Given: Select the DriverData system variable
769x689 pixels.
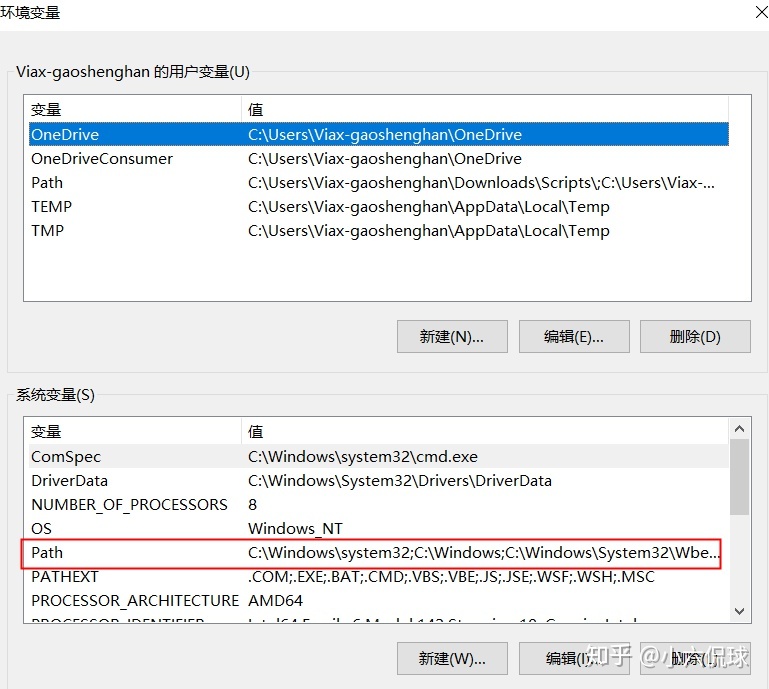Looking at the screenshot, I should pos(379,480).
